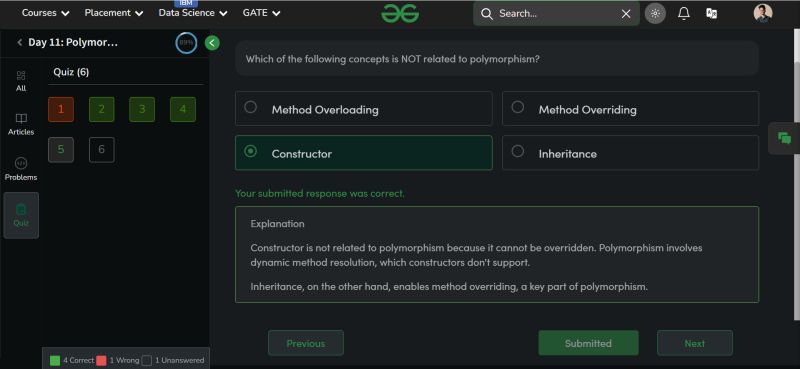
Task: Collapse sidebar with green arrow button
Action: point(212,43)
